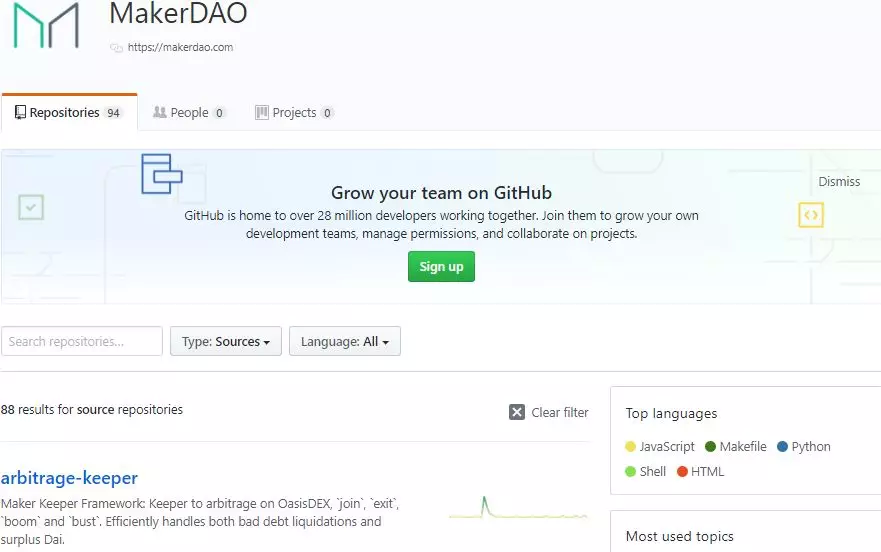Click the red HTML color dot

pyautogui.click(x=682, y=472)
